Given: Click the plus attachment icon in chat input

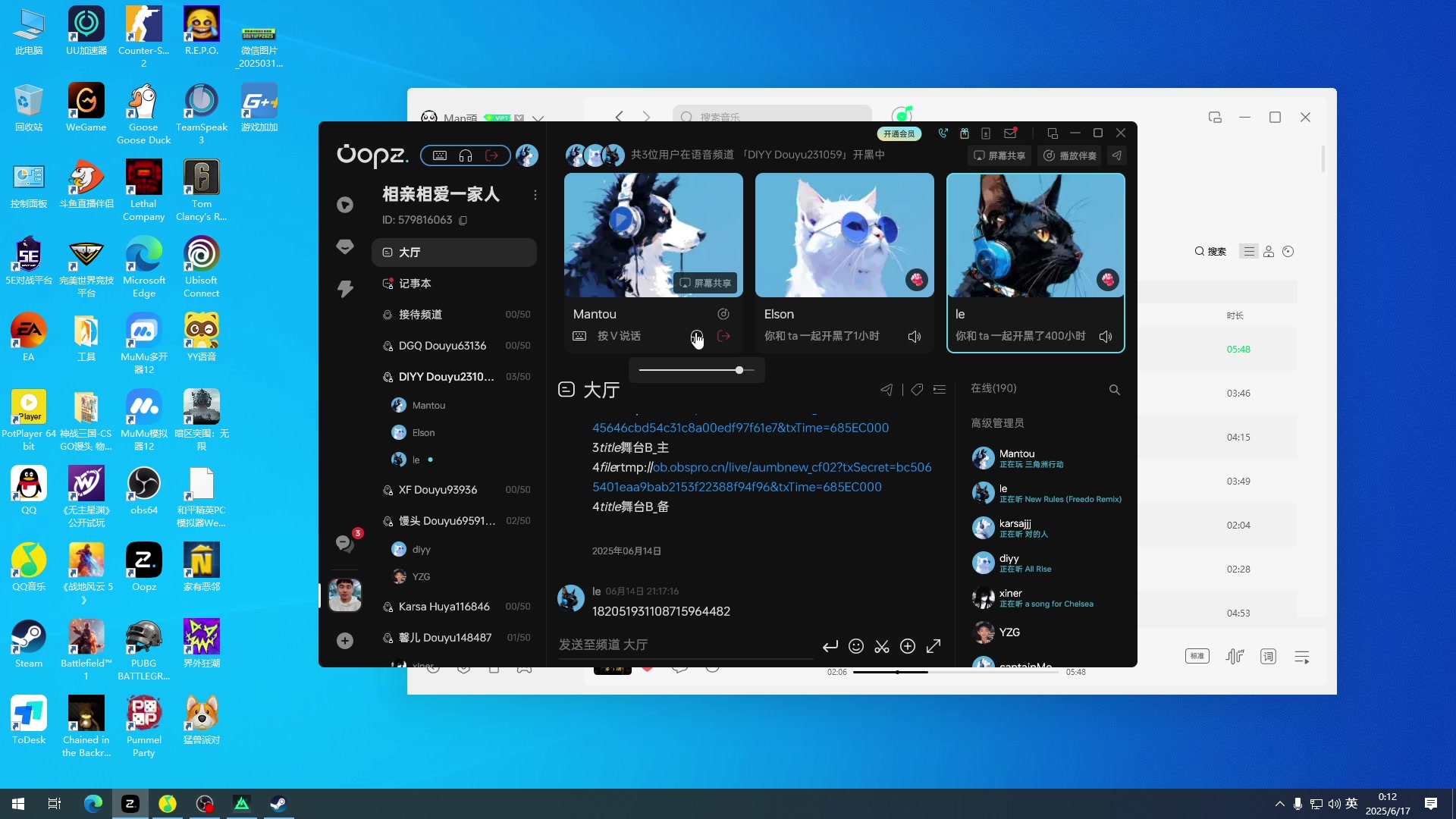Looking at the screenshot, I should coord(908,646).
